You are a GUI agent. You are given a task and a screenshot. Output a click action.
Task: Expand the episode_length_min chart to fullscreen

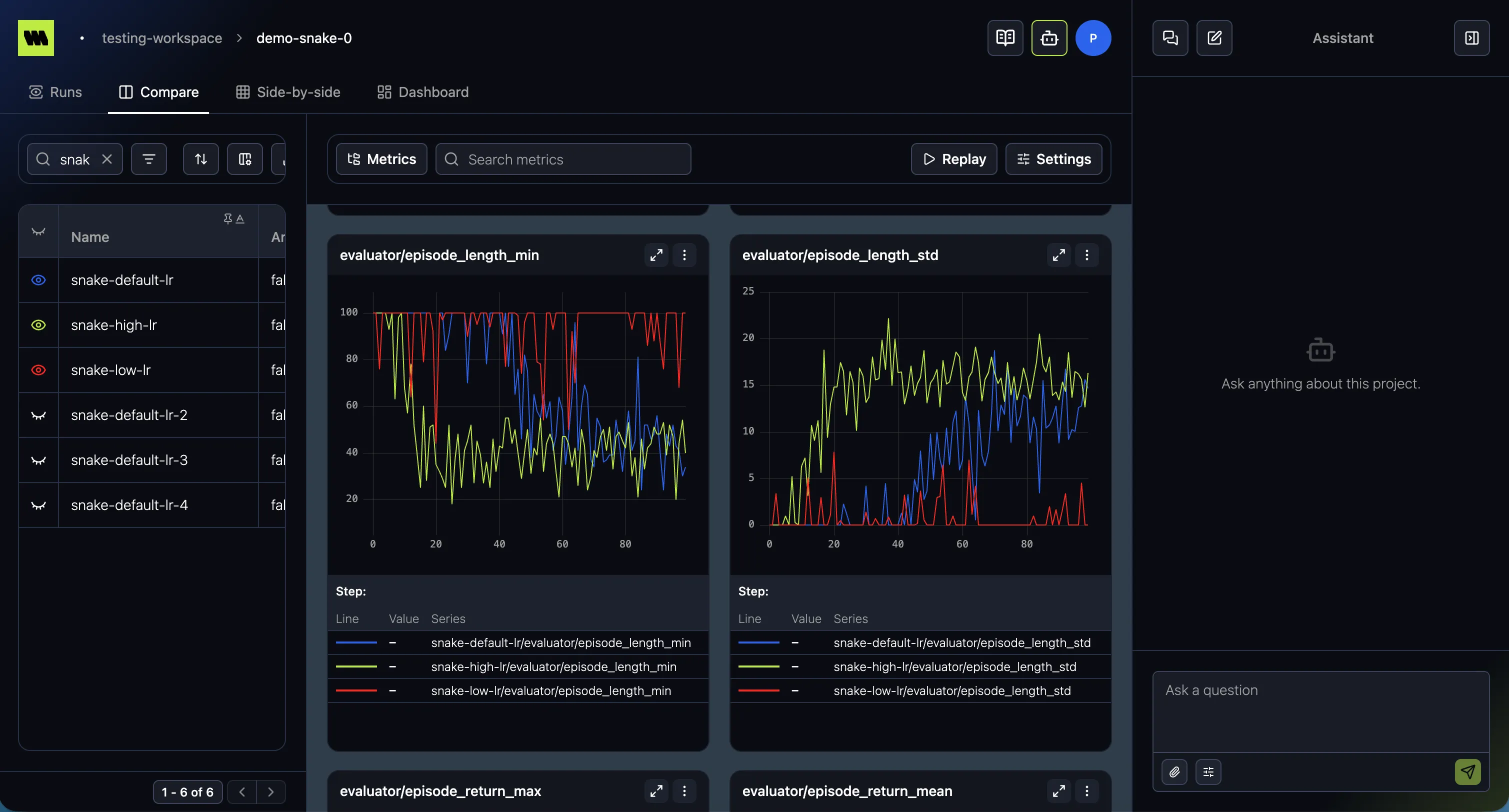[x=656, y=255]
